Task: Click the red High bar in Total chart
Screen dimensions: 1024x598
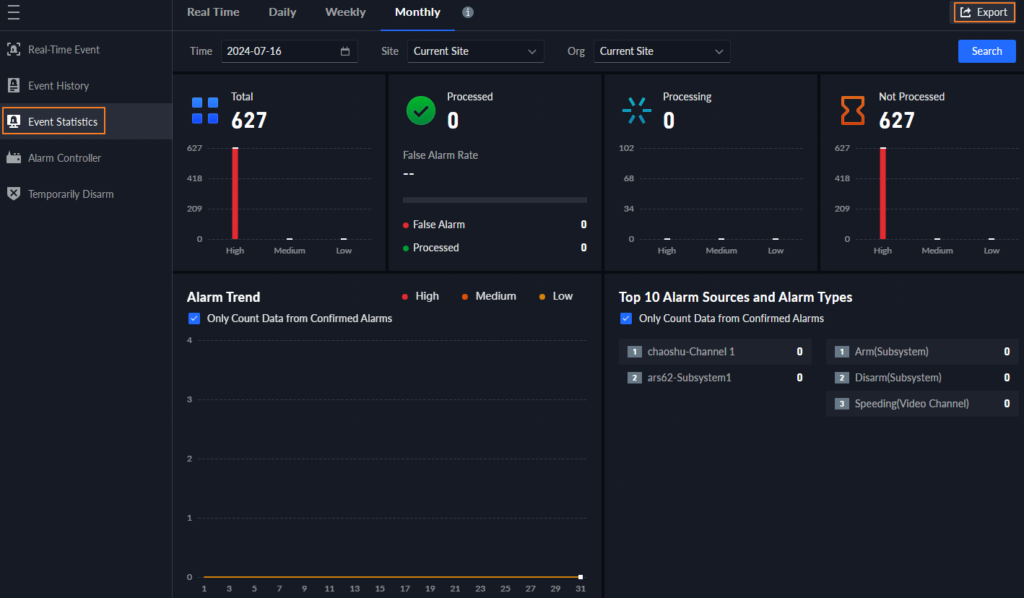Action: click(x=235, y=193)
